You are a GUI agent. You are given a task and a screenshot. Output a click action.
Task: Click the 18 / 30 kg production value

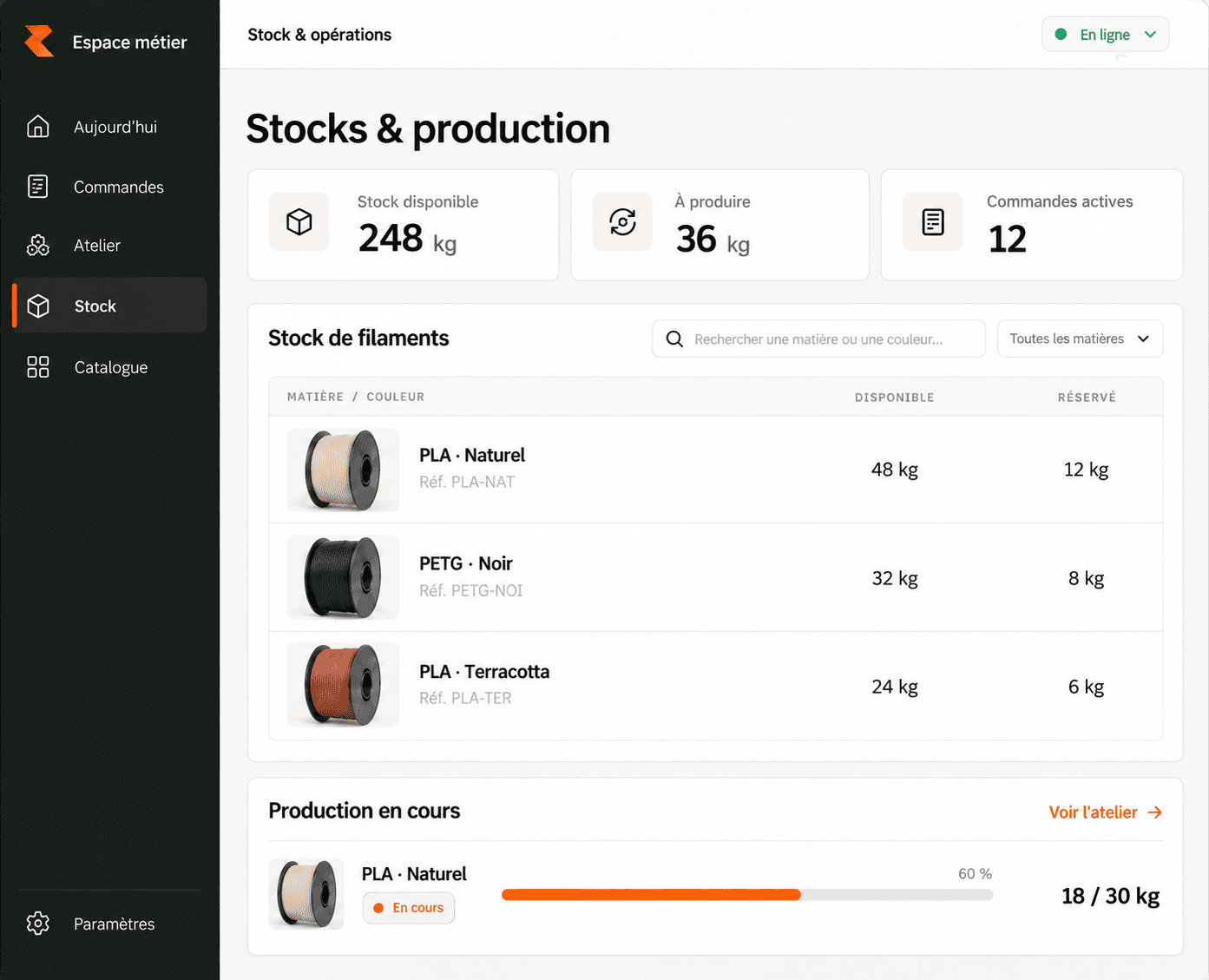coord(1111,896)
